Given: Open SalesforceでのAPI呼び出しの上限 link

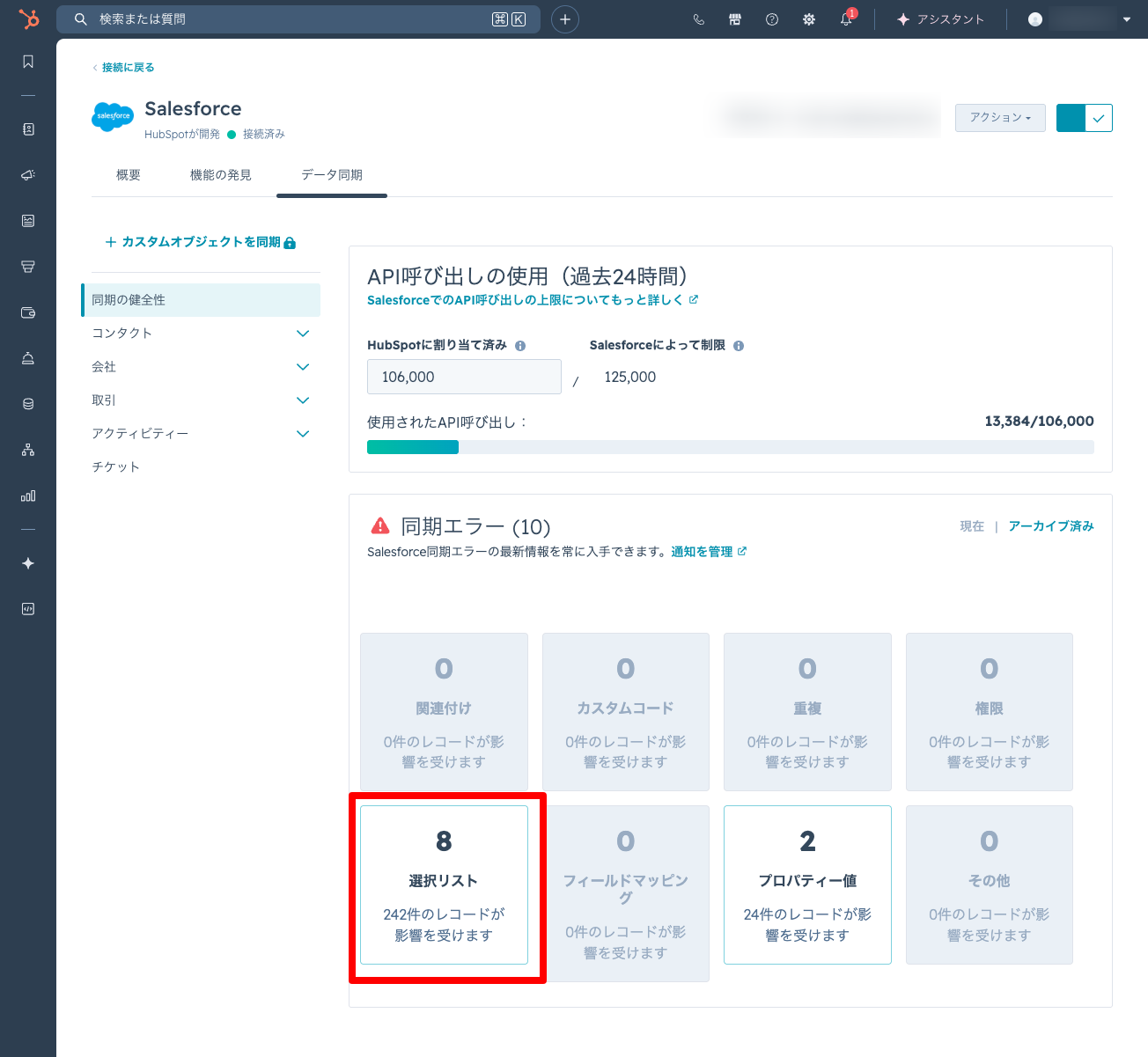Looking at the screenshot, I should [x=533, y=300].
